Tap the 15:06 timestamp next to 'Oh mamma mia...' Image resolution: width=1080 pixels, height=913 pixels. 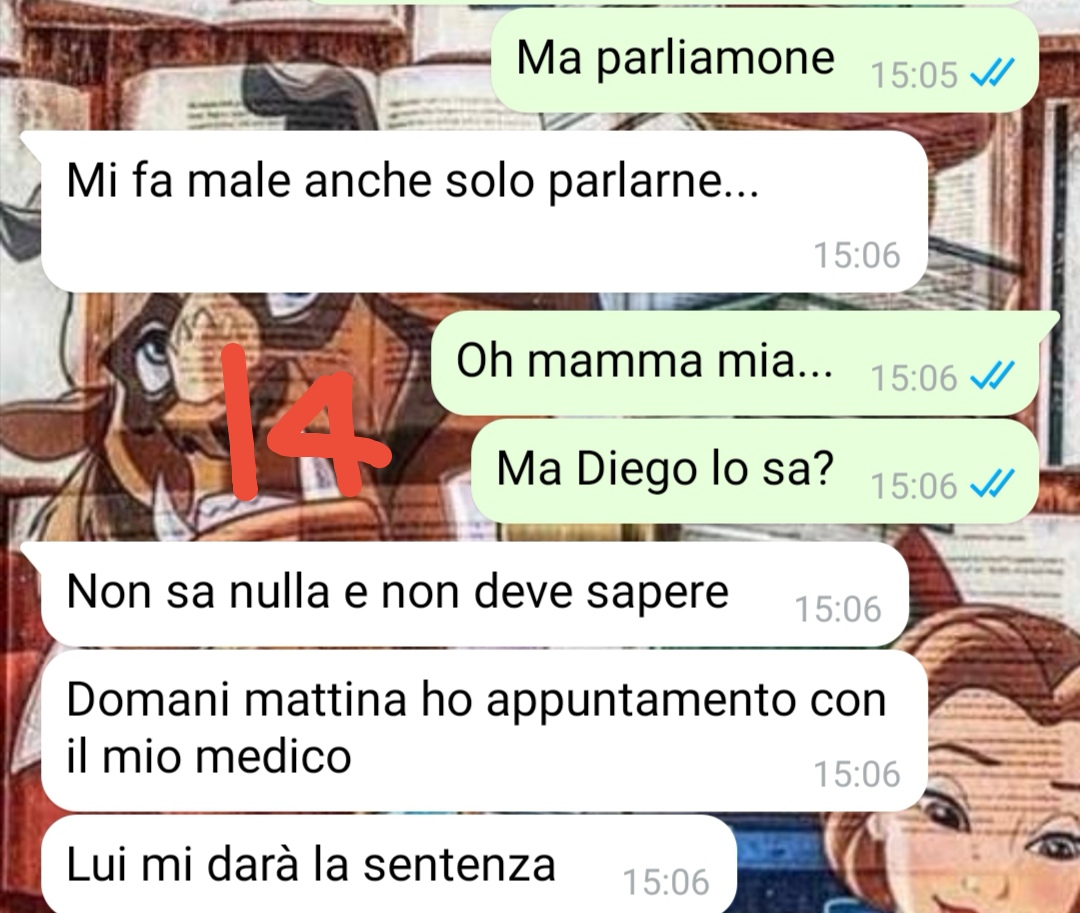[914, 378]
